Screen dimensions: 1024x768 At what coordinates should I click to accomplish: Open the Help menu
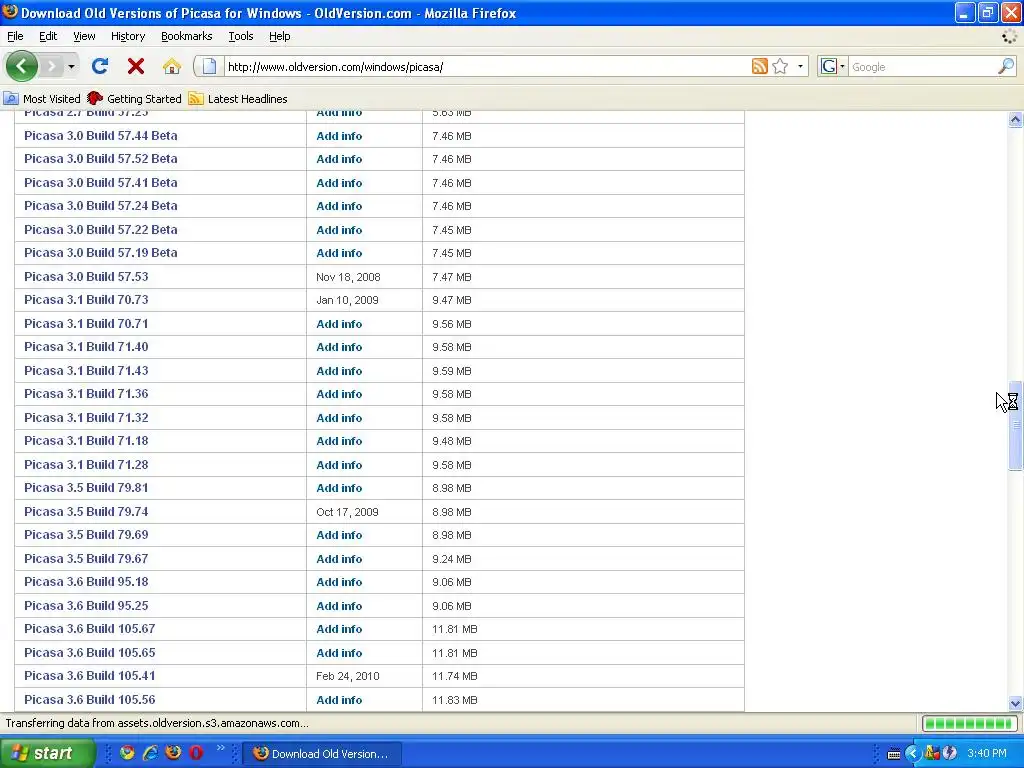click(280, 36)
